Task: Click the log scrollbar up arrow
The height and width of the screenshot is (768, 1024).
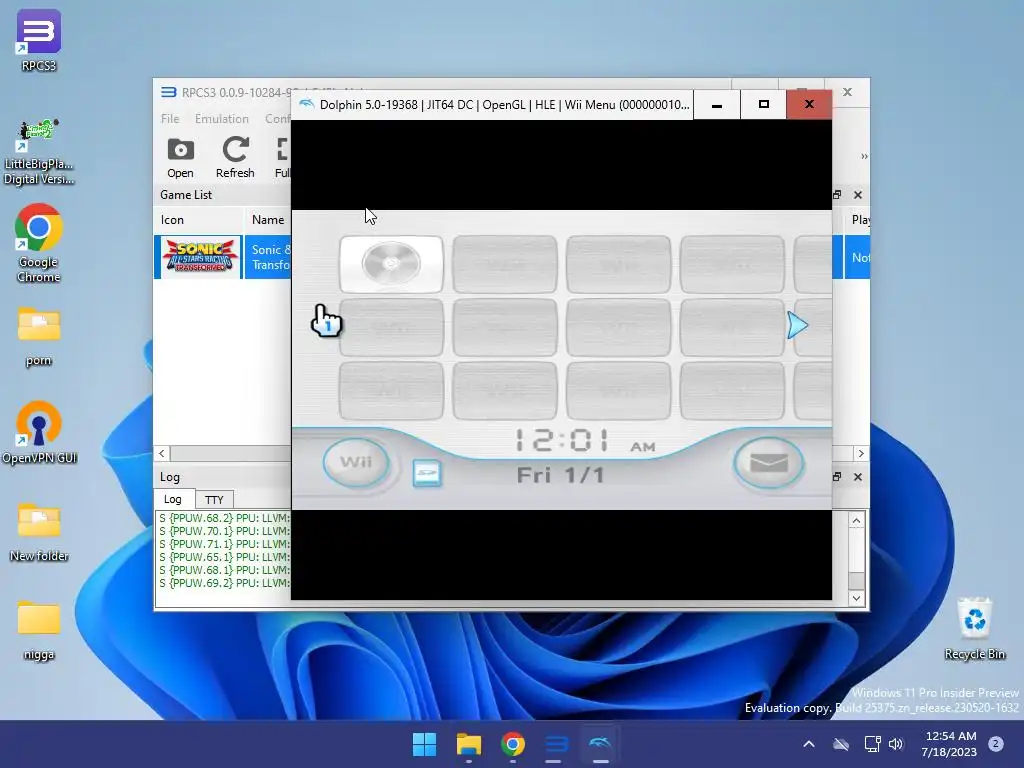Action: coord(856,520)
